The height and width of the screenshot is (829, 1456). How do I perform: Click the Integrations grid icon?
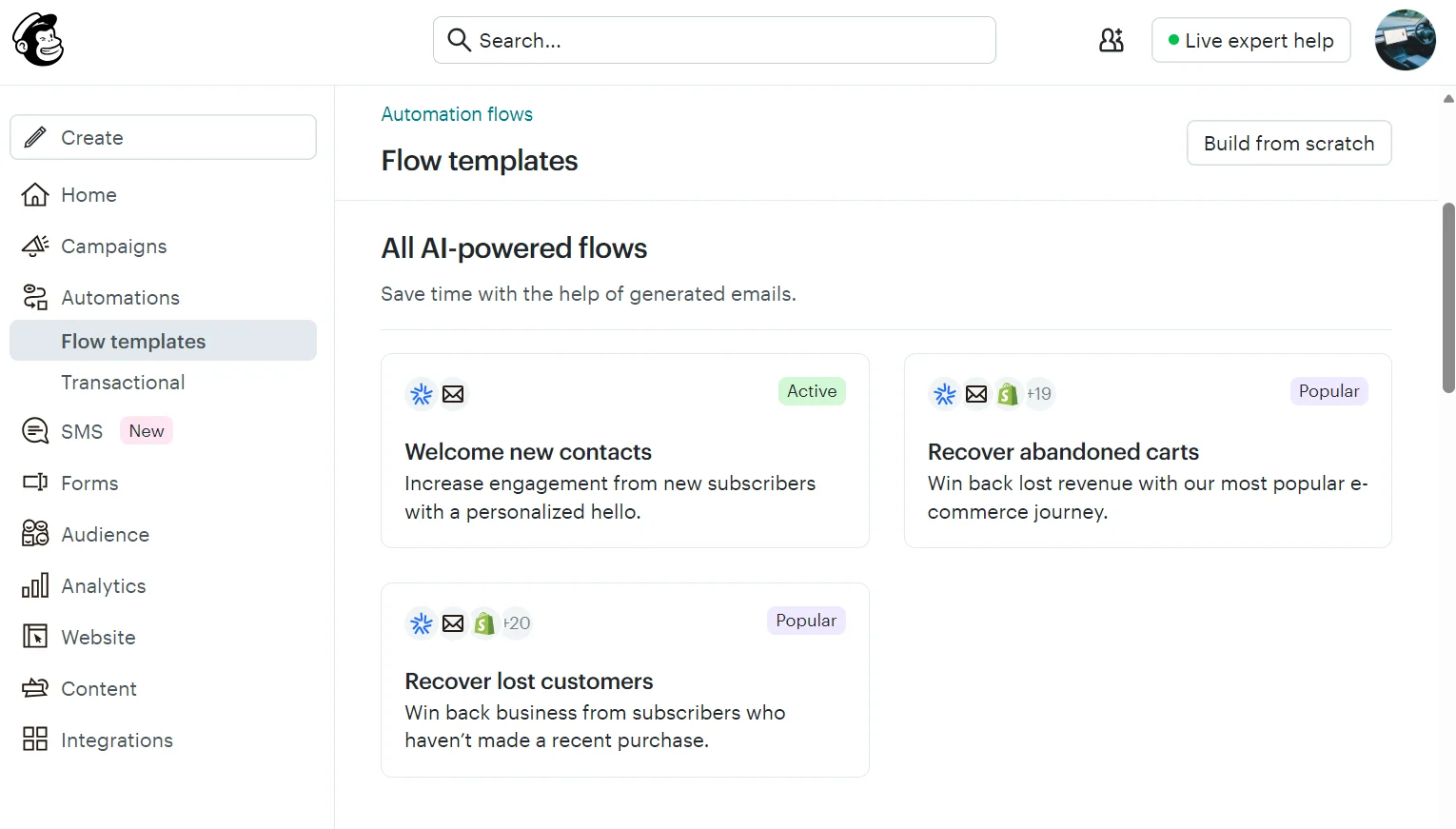pos(35,740)
